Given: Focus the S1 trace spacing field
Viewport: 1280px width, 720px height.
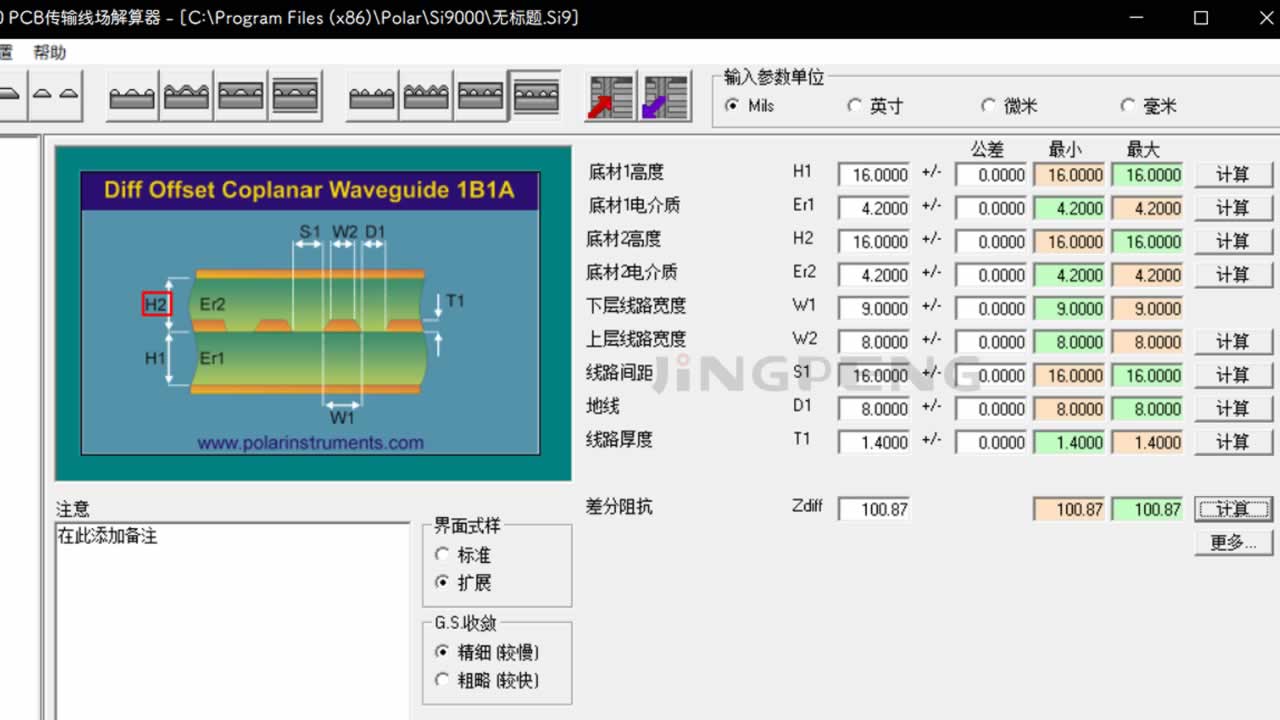Looking at the screenshot, I should [874, 376].
